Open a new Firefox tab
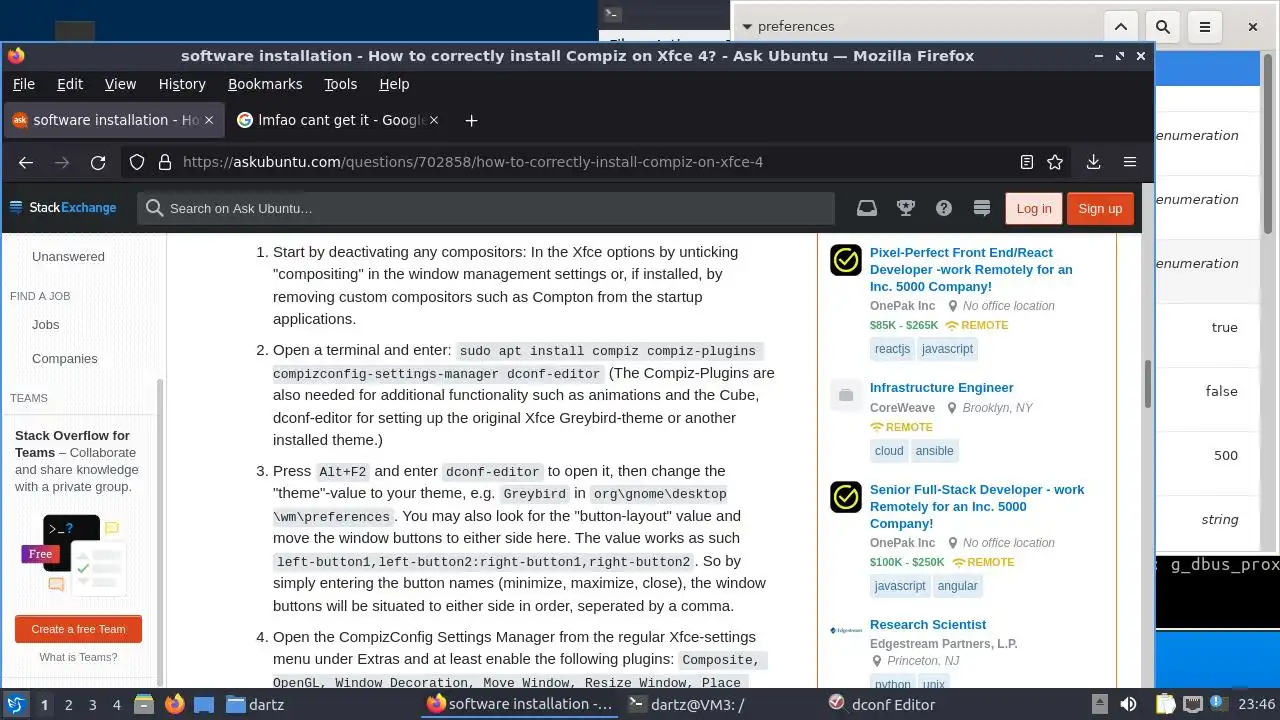The image size is (1280, 720). click(471, 120)
